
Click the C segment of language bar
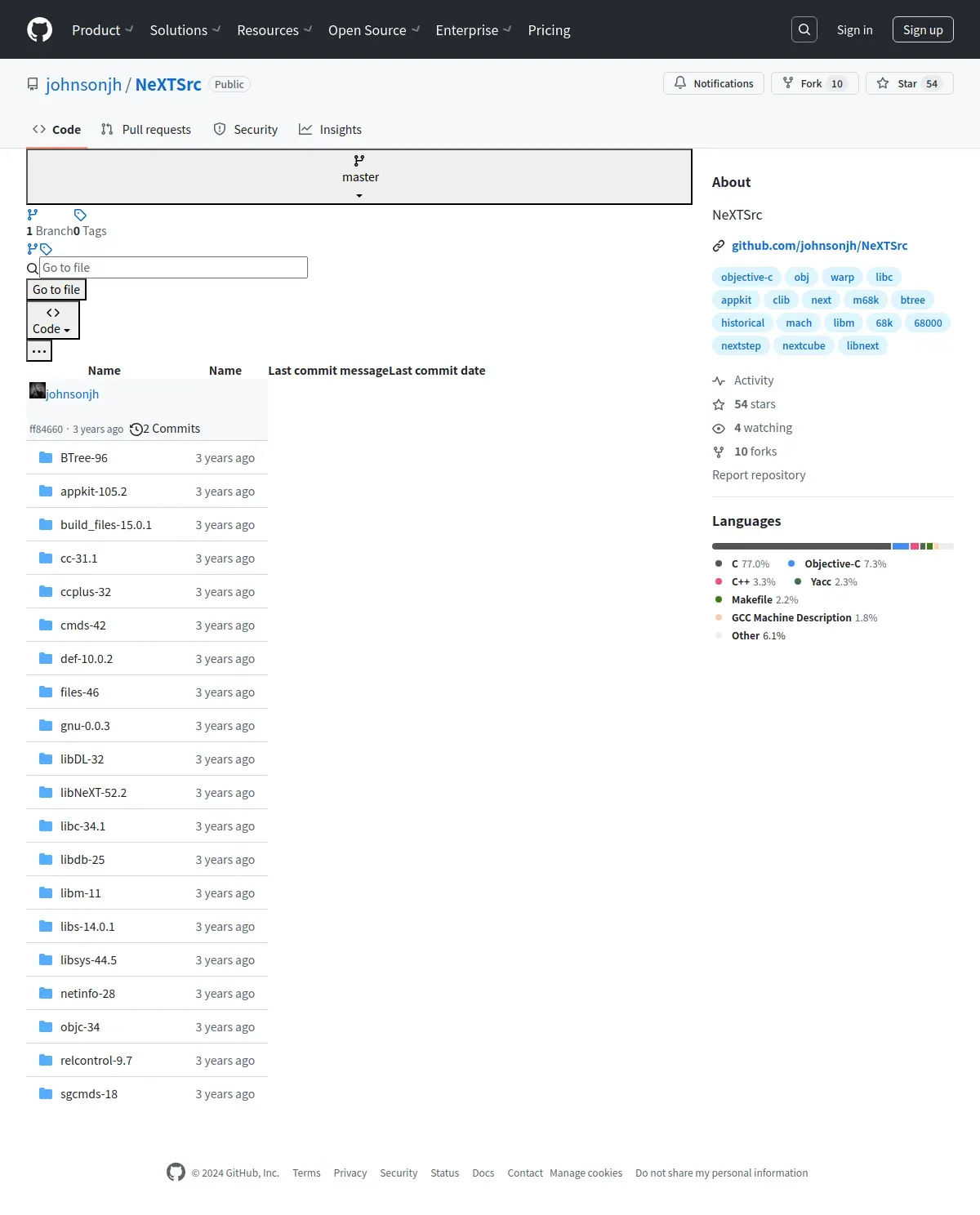pyautogui.click(x=801, y=546)
